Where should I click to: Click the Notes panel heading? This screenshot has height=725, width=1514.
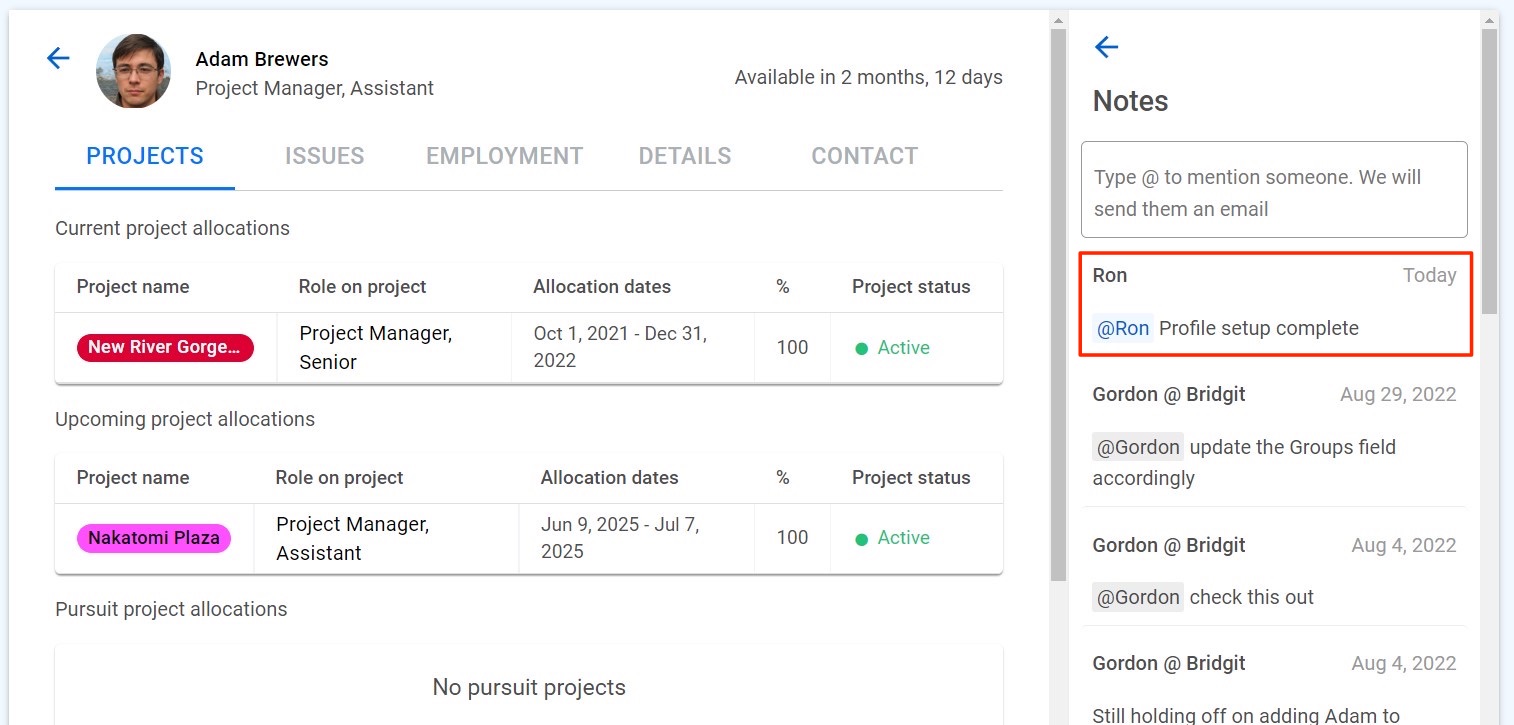1130,101
